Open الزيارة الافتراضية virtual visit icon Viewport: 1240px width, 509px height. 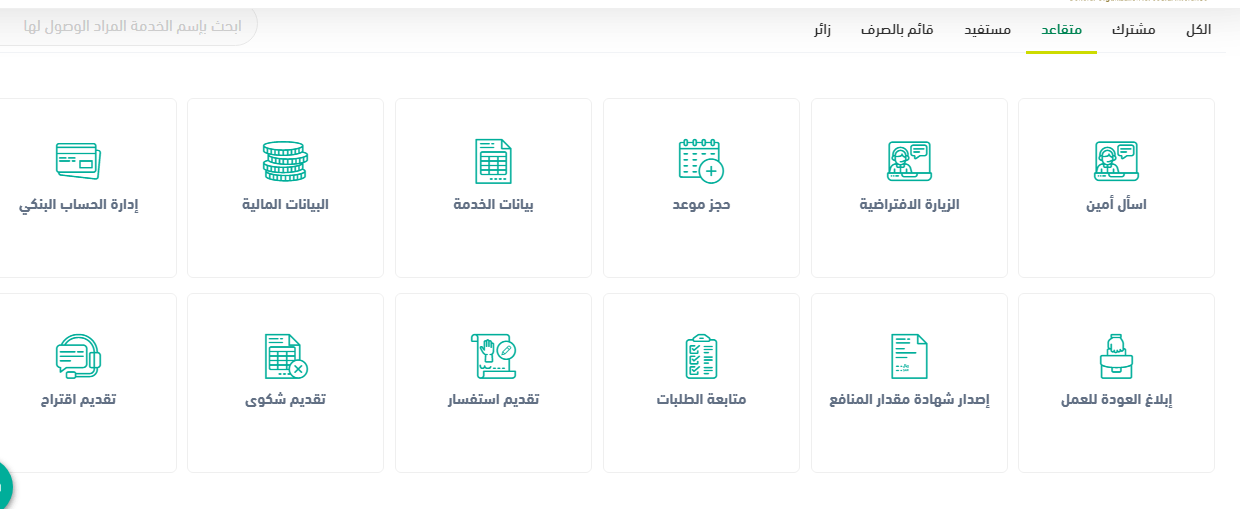[x=909, y=161]
